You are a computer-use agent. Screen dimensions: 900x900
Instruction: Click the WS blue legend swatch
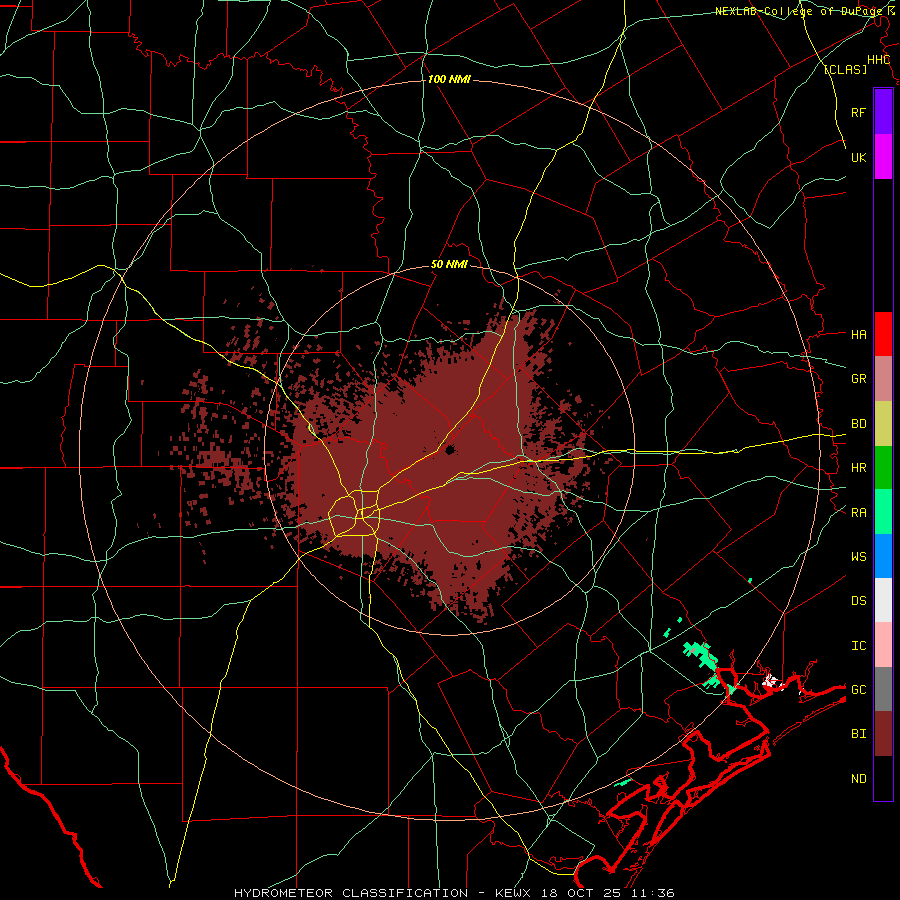click(x=883, y=556)
